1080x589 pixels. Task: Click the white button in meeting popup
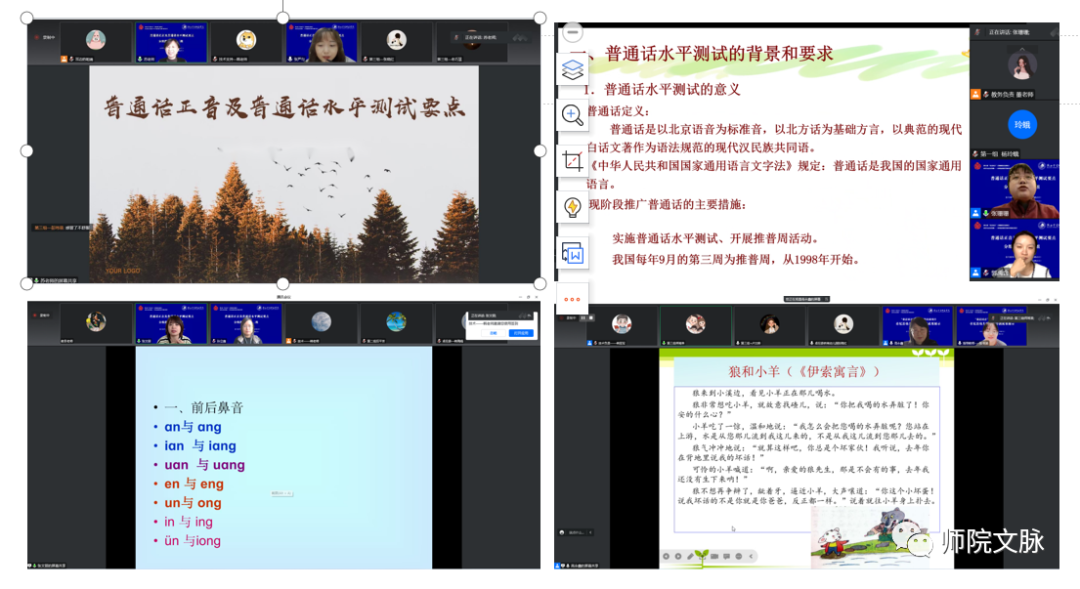point(494,333)
